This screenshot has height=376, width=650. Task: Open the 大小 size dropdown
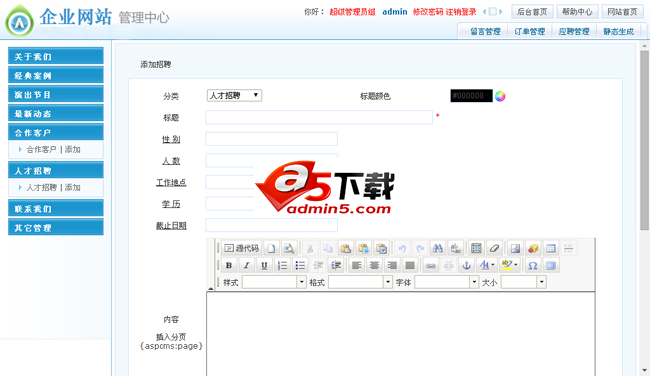(x=524, y=282)
